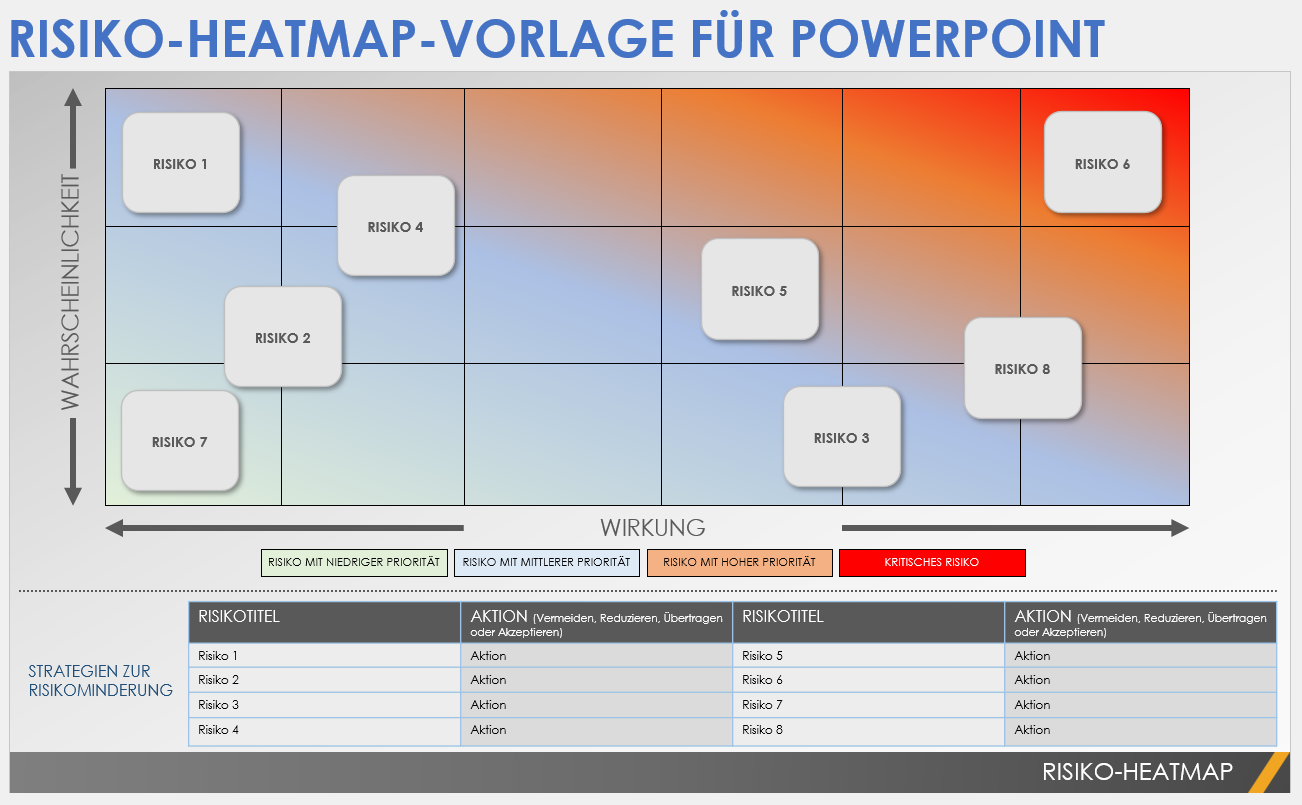Select the Risiko 1 card
Viewport: 1302px width, 805px height.
[181, 163]
